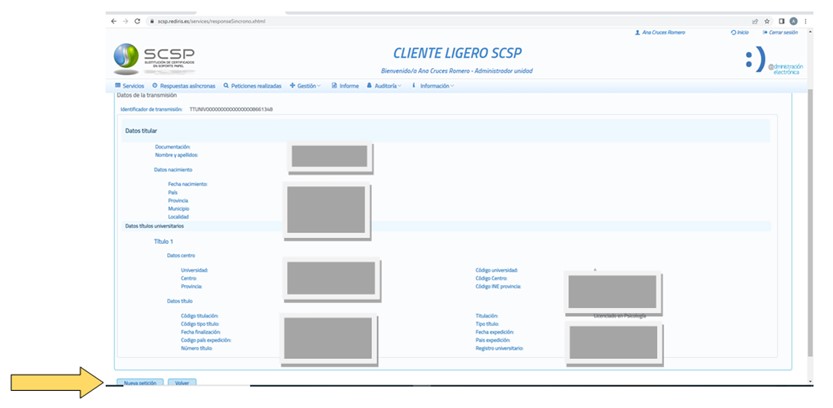
Task: Reload the page with the refresh icon
Action: pyautogui.click(x=136, y=21)
